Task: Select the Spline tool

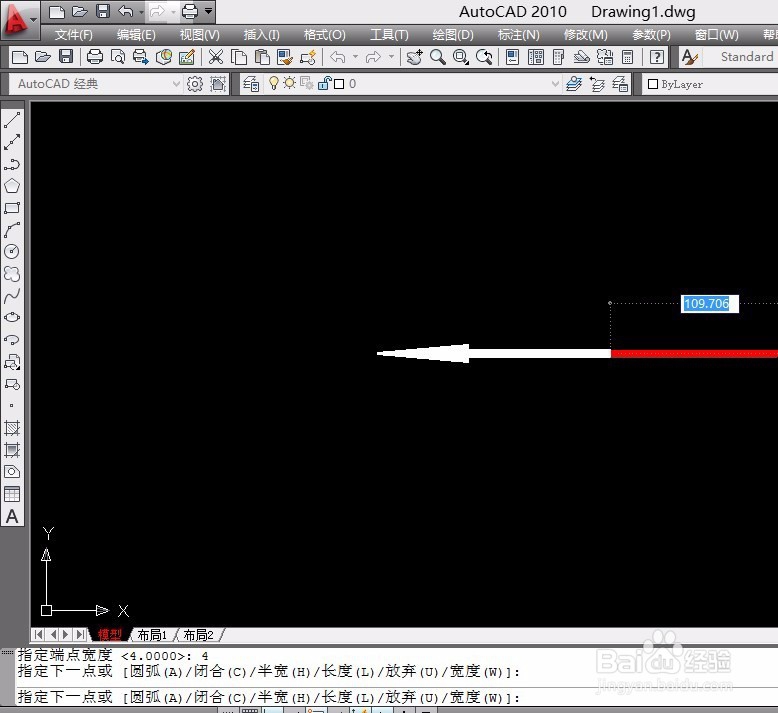Action: (x=12, y=296)
